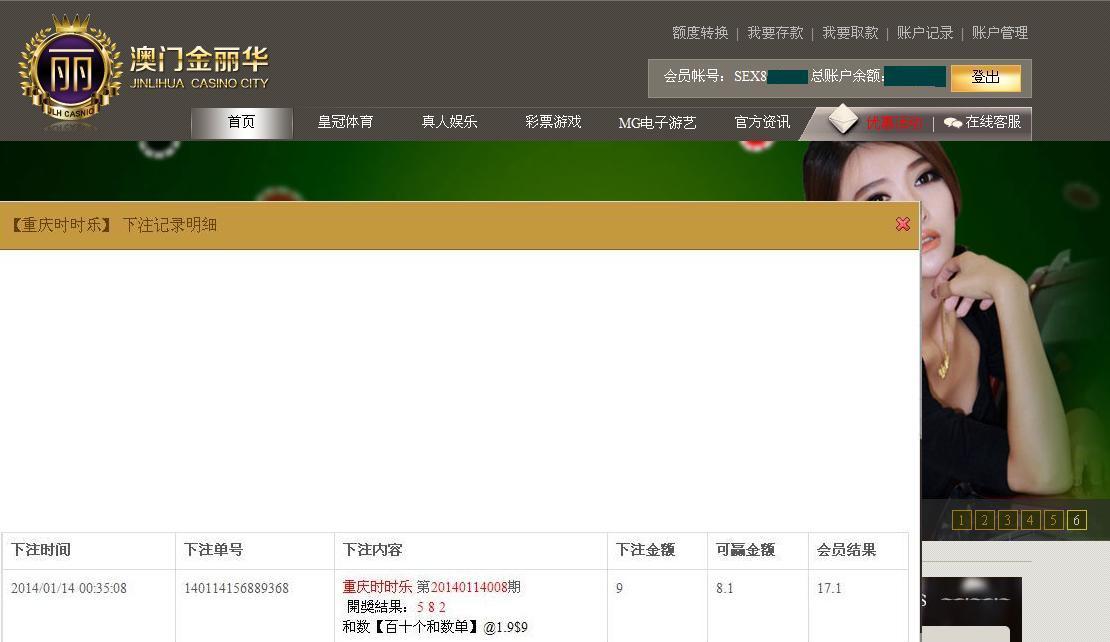
Task: Click the 下注时间 column header
Action: [41, 550]
